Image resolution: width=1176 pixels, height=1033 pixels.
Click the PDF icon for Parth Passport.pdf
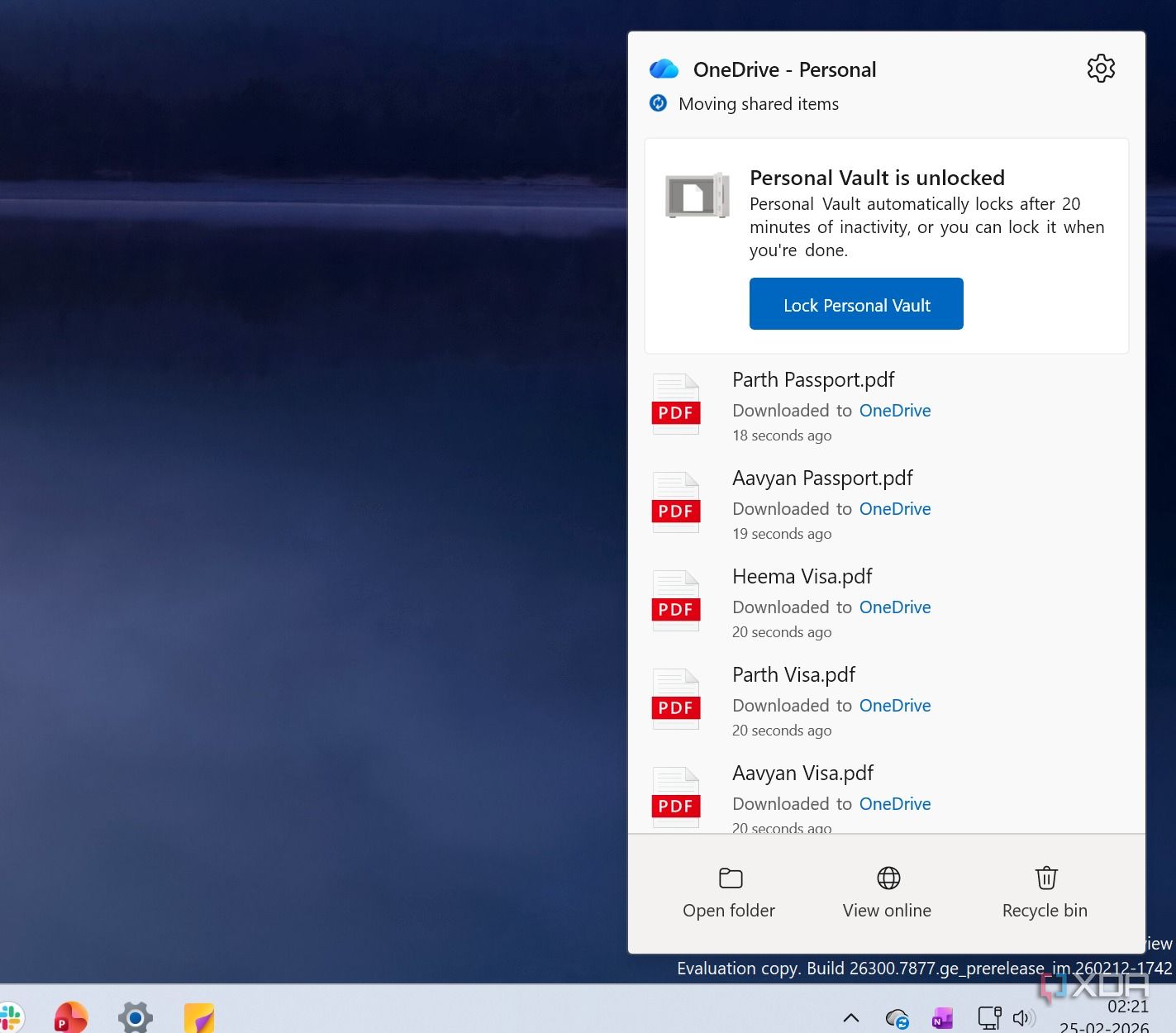pyautogui.click(x=676, y=404)
